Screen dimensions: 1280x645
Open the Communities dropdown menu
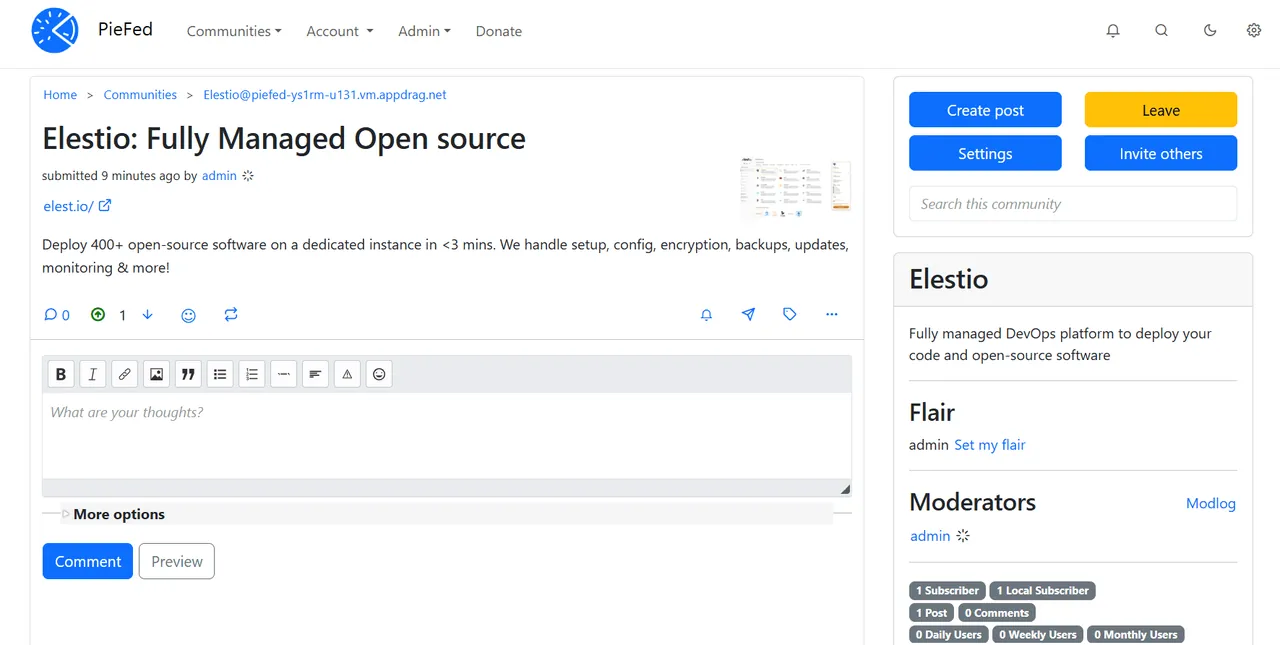point(234,31)
